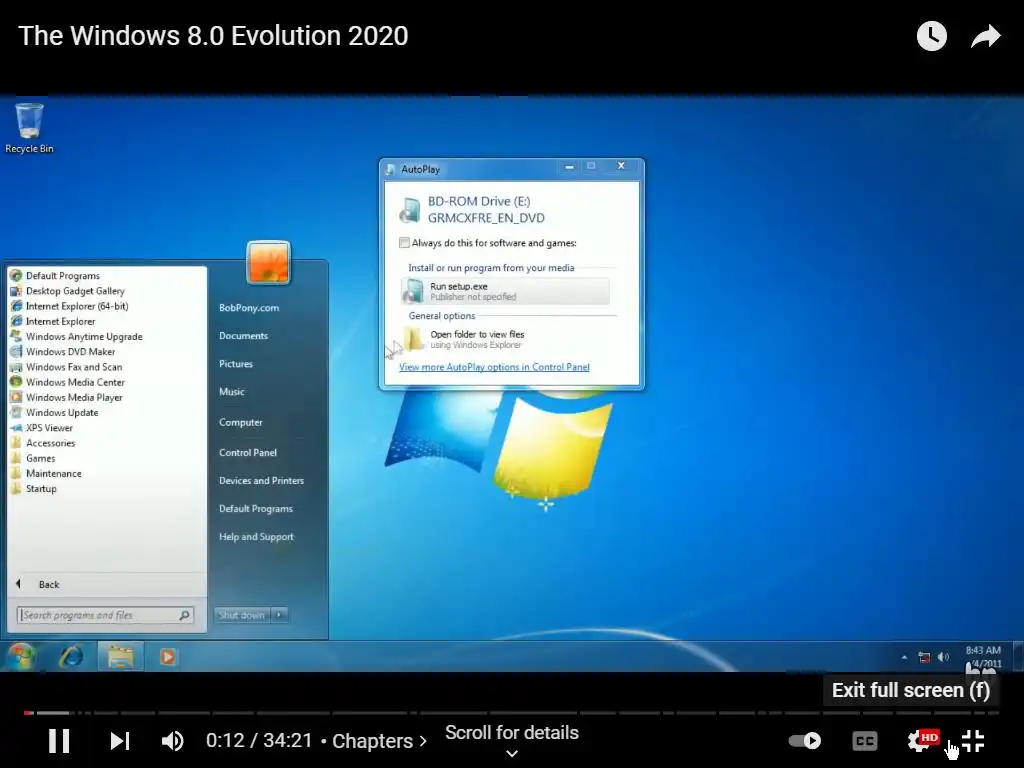Open Computer from the Start menu

[241, 423]
